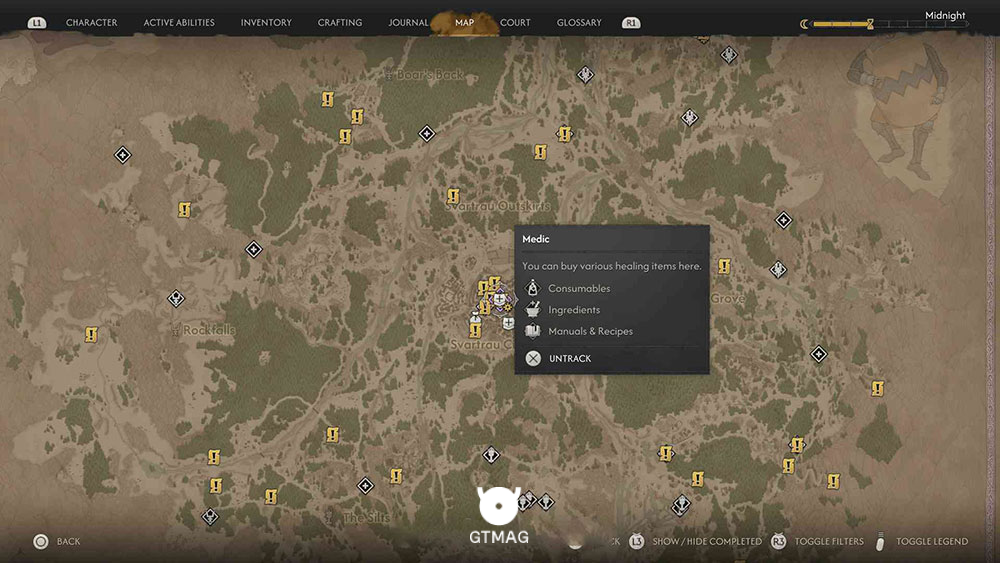Open the Inventory tab
Screen dimensions: 1000x563
[266, 22]
